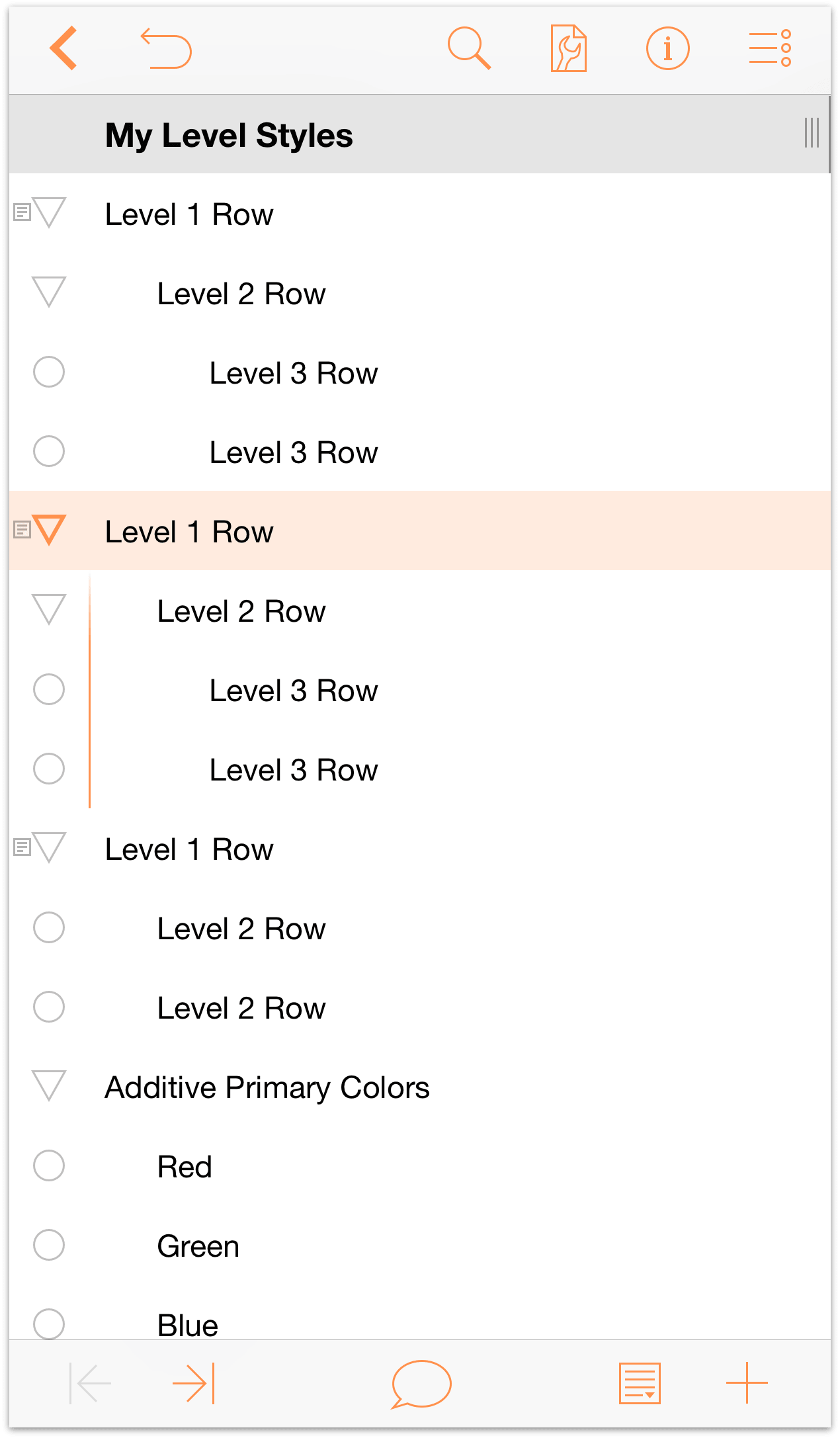Select the first Level 1 Row text
This screenshot has height=1438, width=840.
pos(189,214)
